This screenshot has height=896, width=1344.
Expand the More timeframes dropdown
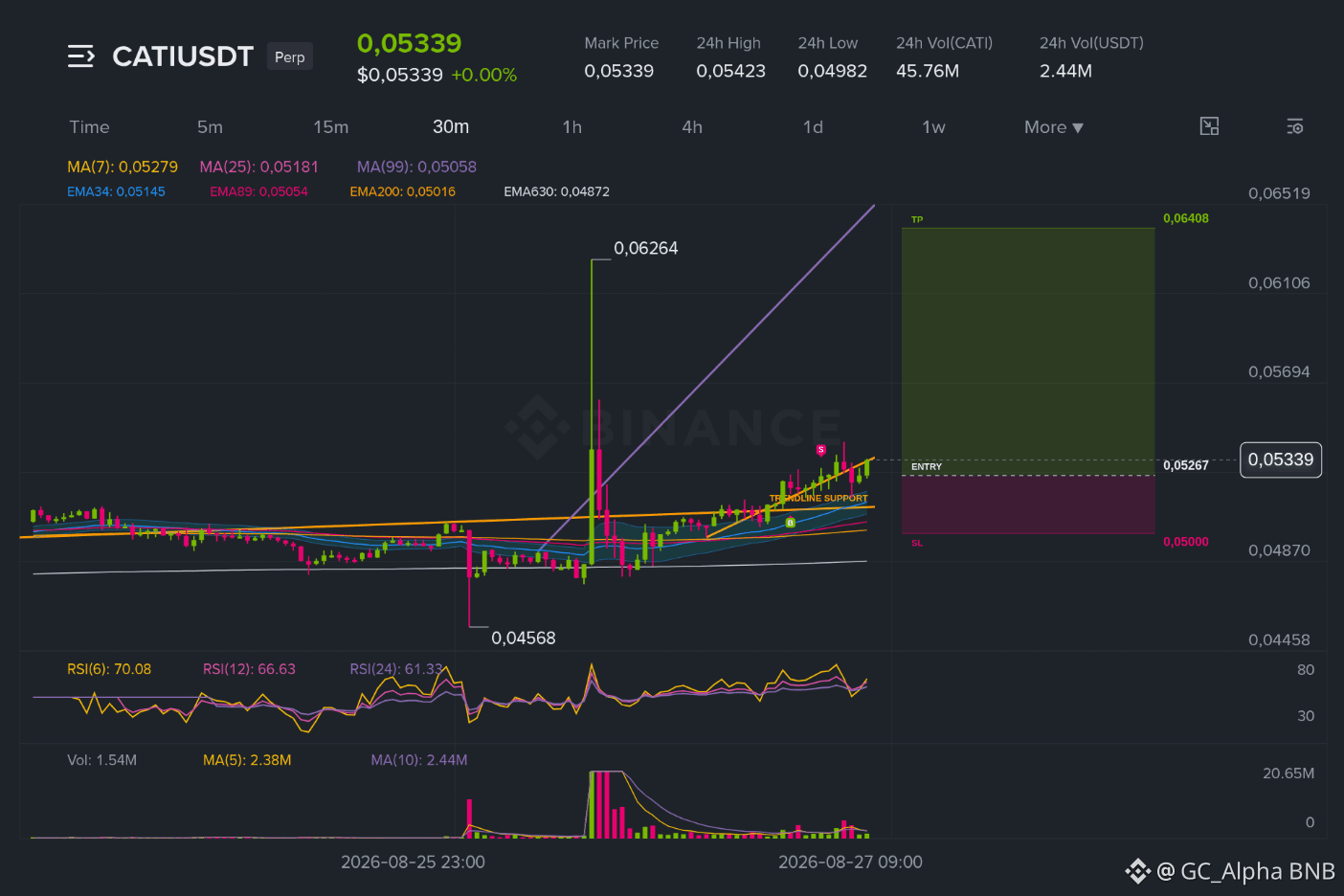click(1054, 127)
